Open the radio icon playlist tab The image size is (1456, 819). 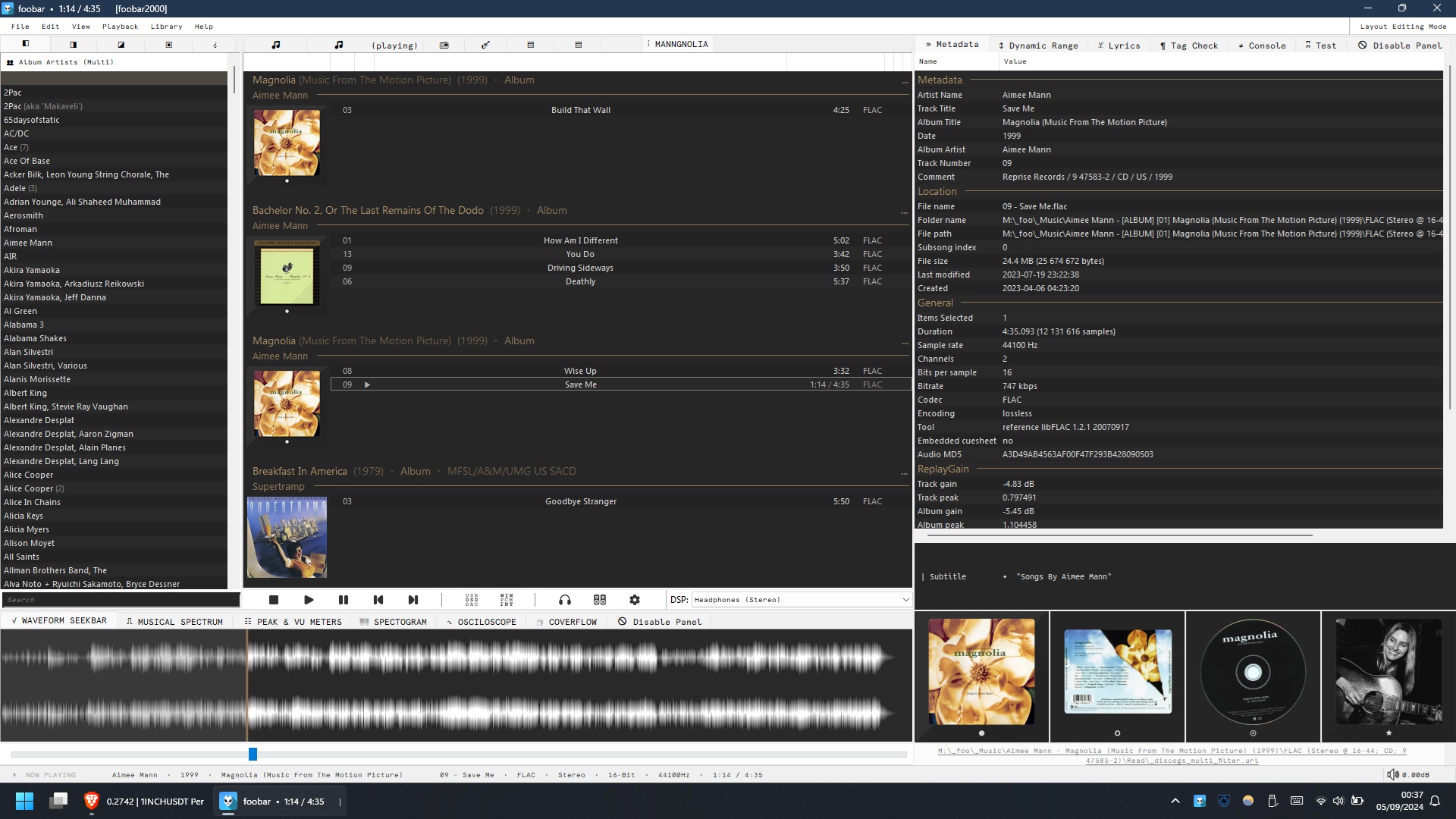coord(444,45)
